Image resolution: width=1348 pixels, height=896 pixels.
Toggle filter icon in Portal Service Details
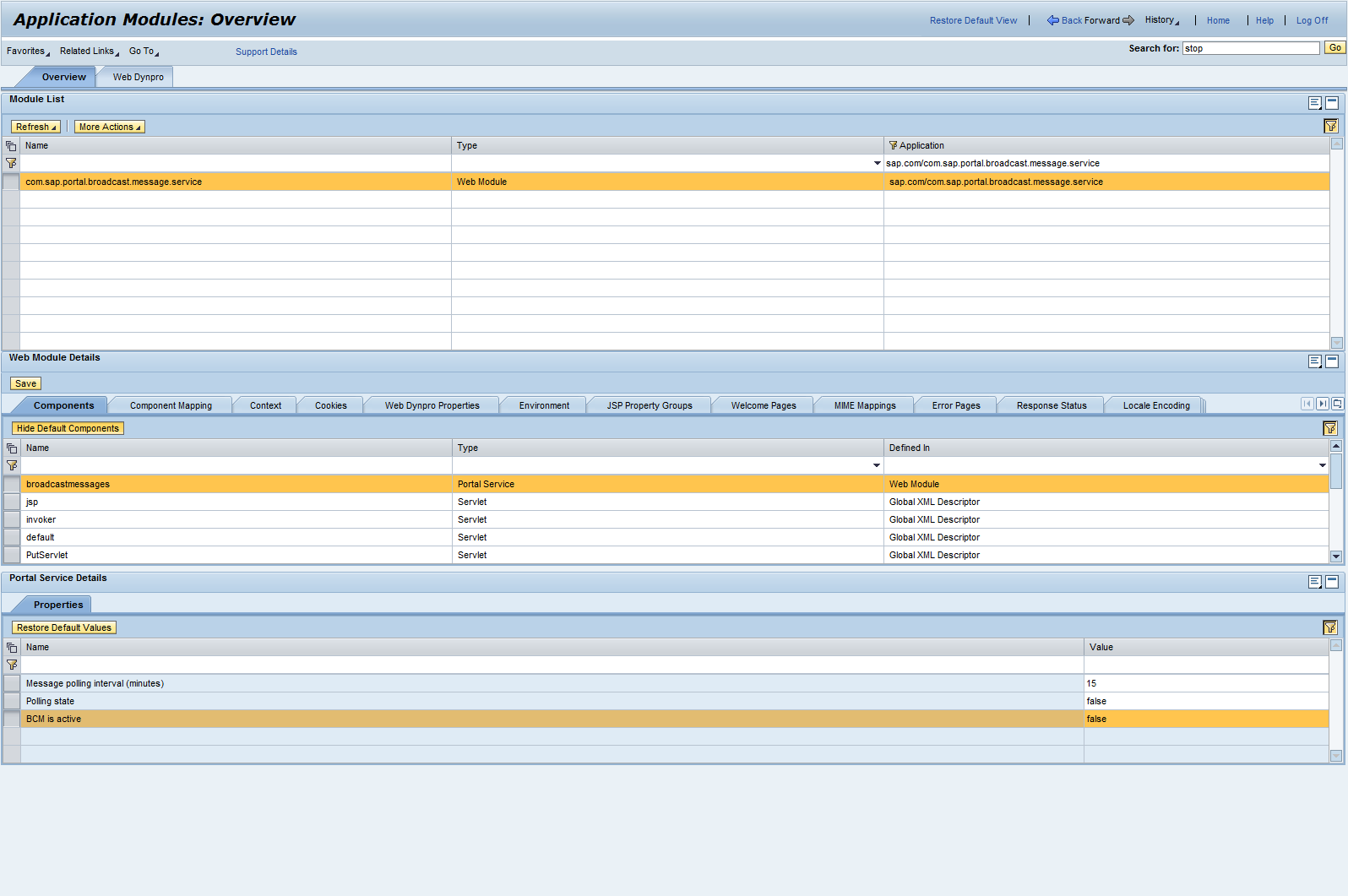pos(1329,627)
